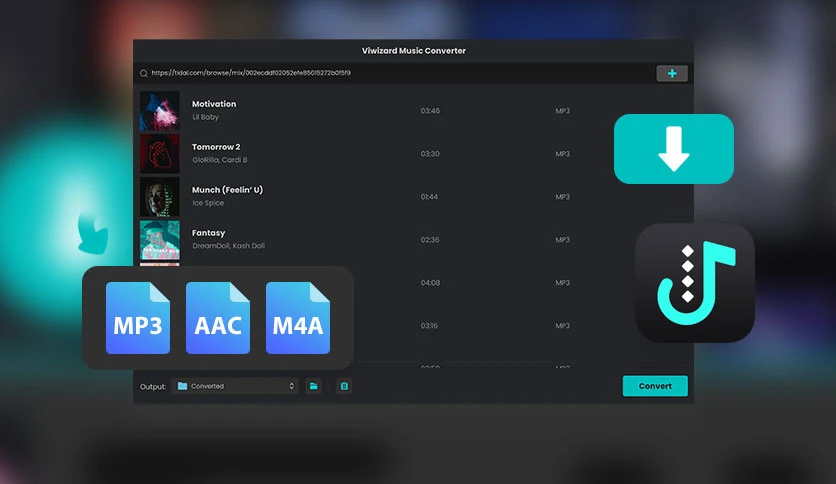The width and height of the screenshot is (836, 484).
Task: Click duration 03:46 of Motivation
Action: point(430,111)
